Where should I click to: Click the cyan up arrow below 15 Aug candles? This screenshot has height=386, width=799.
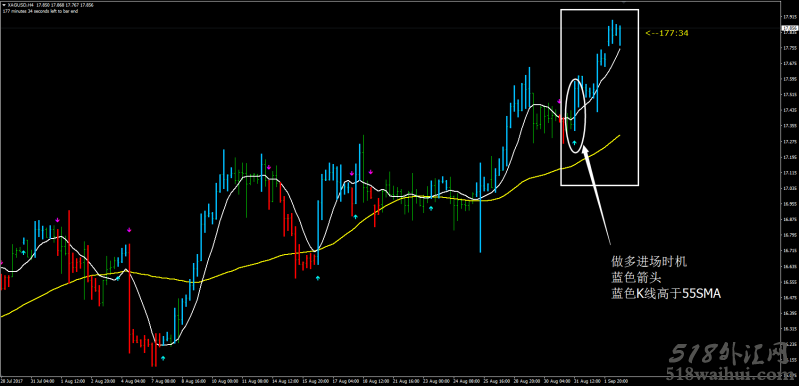tap(318, 279)
